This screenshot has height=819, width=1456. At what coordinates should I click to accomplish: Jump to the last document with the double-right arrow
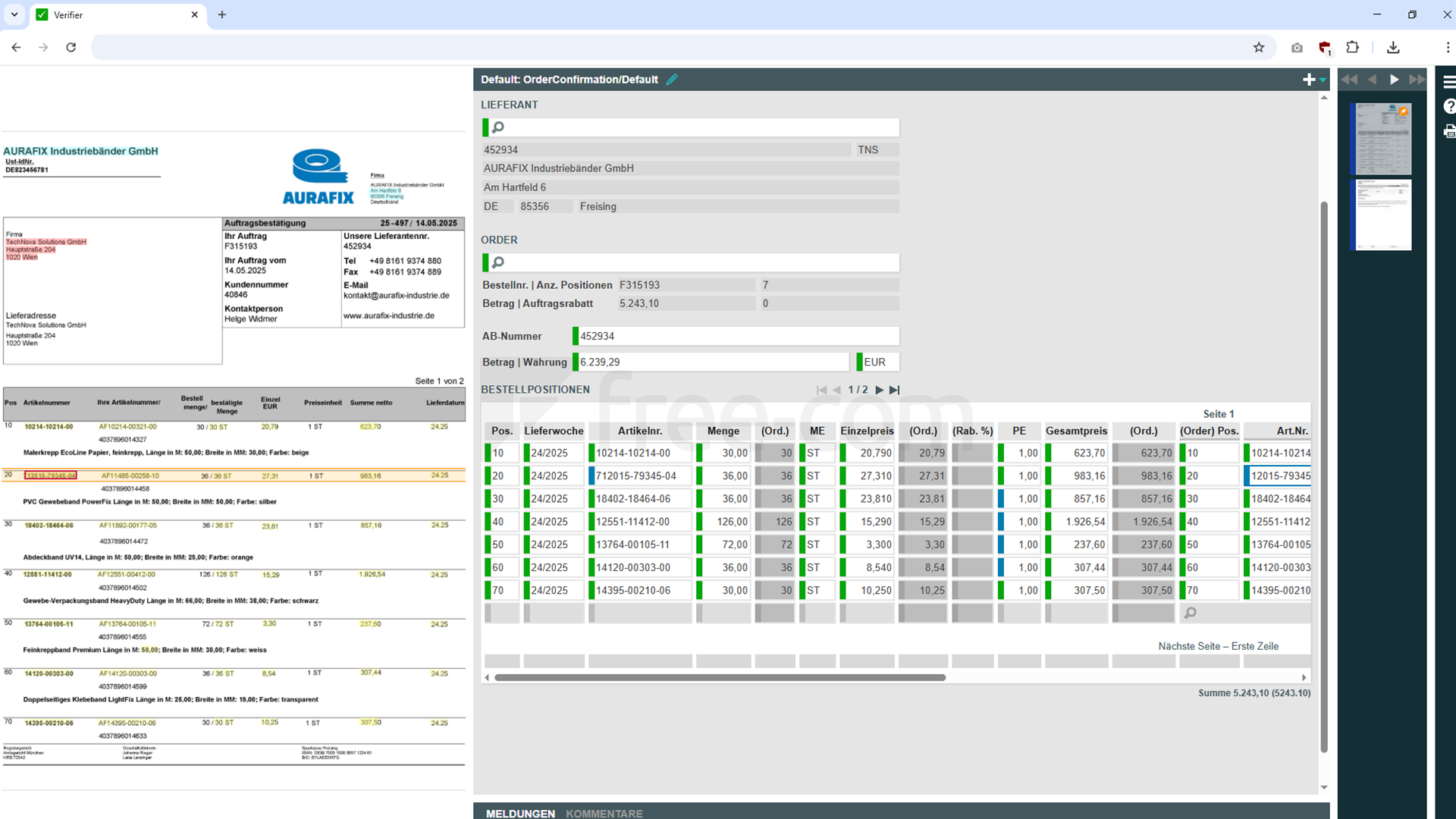[1417, 80]
